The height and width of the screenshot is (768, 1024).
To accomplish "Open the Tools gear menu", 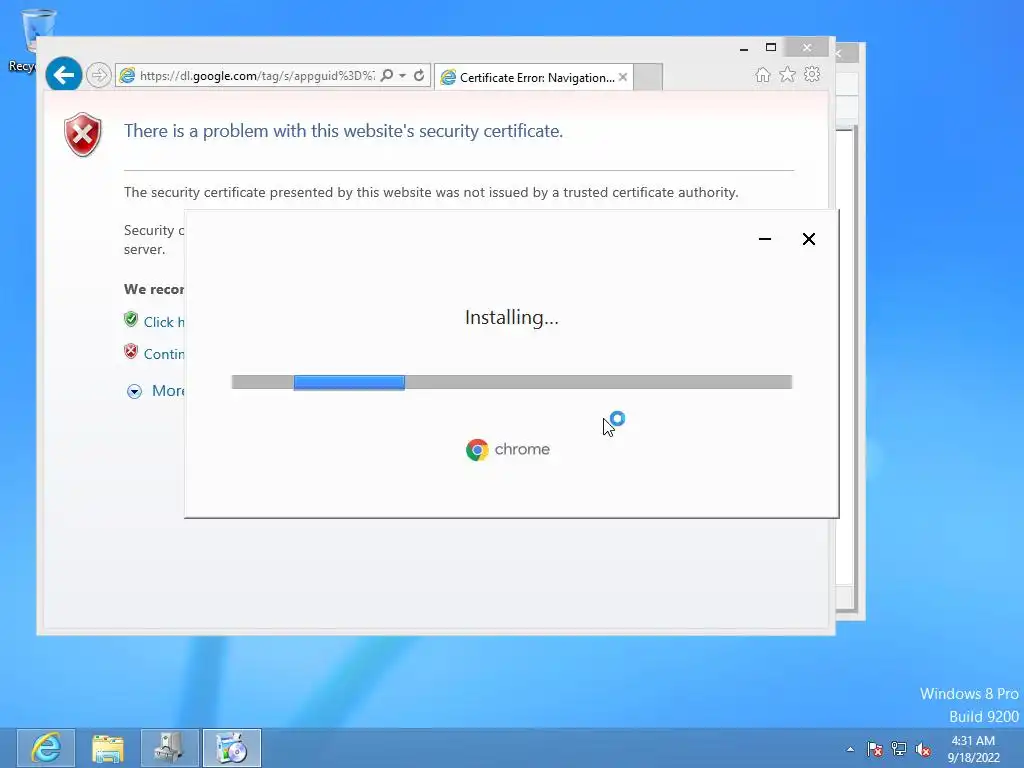I will click(812, 74).
